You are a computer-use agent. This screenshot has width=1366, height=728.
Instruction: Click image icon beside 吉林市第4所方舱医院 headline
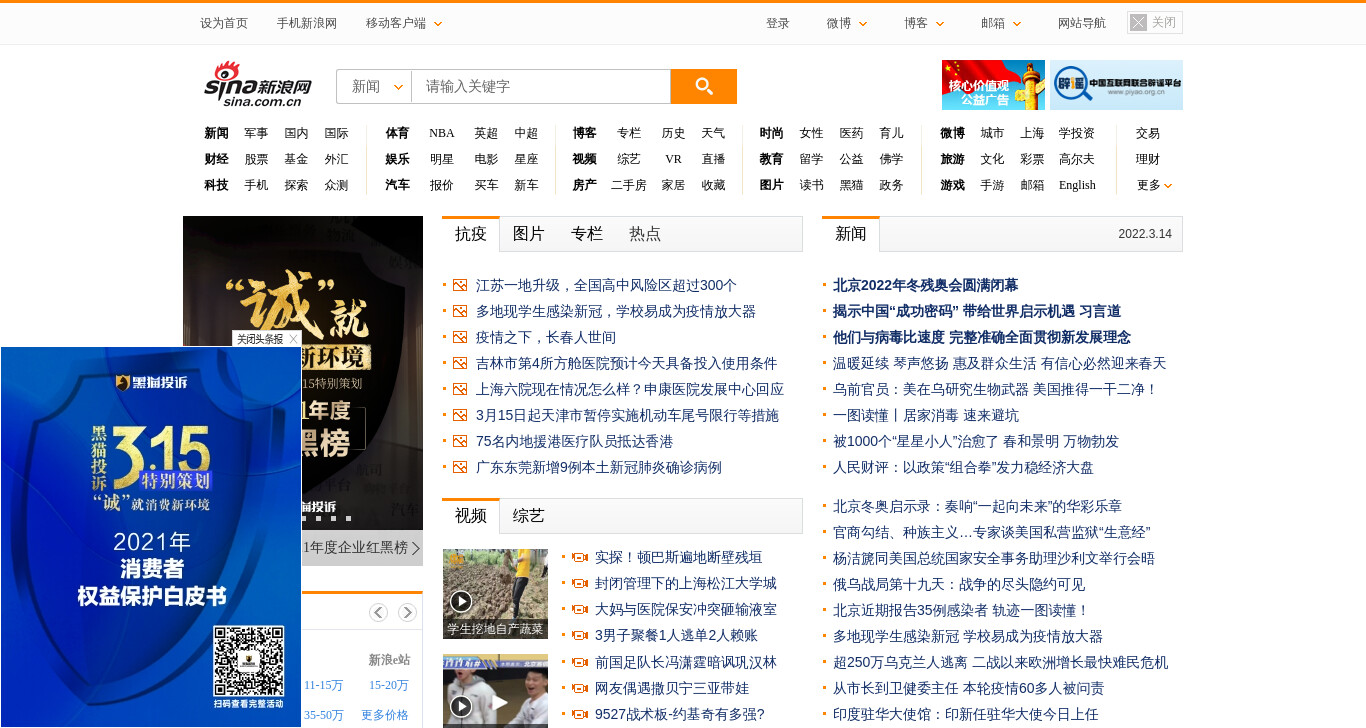pos(460,363)
